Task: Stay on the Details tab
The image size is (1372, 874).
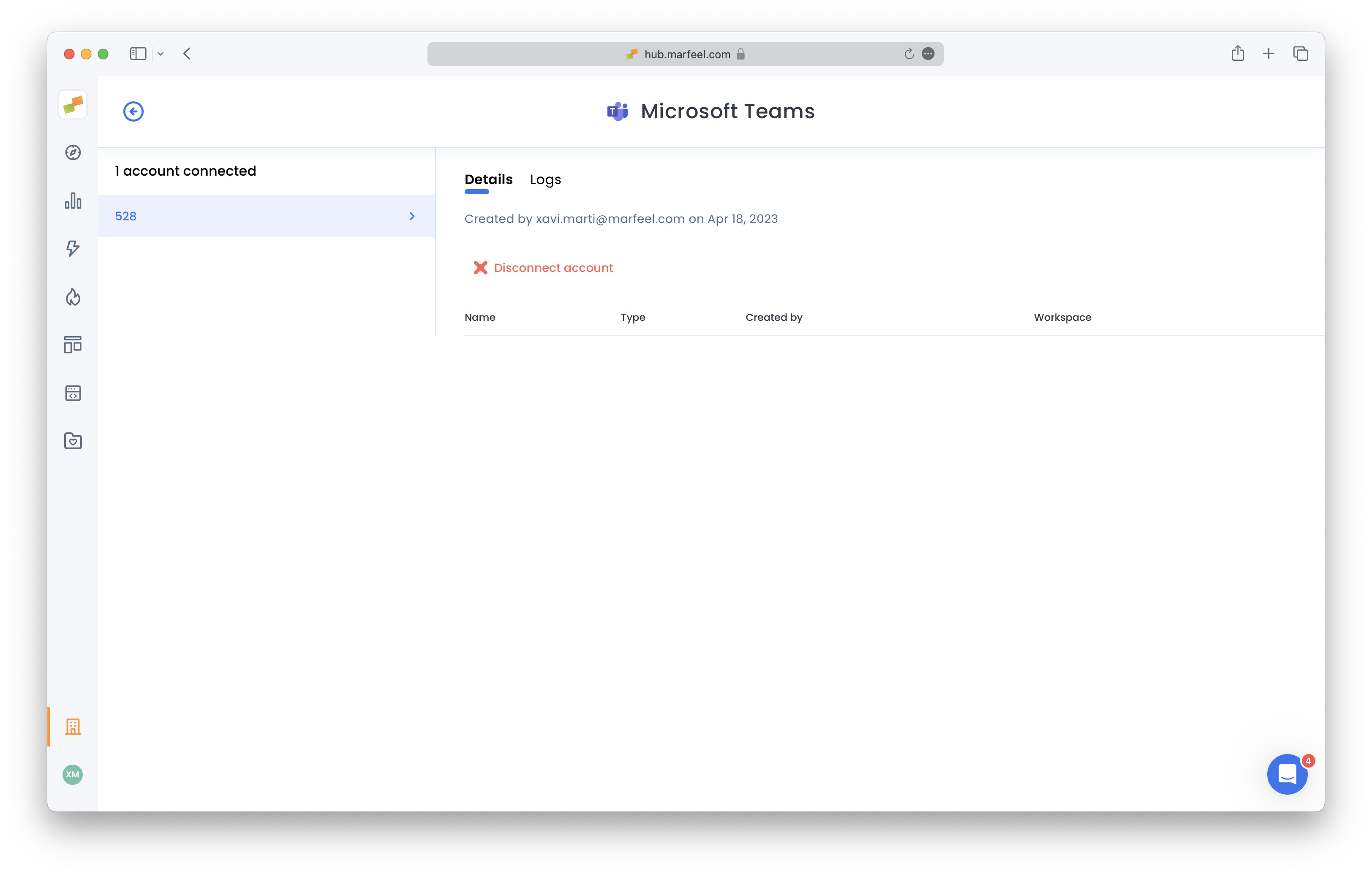Action: point(488,179)
